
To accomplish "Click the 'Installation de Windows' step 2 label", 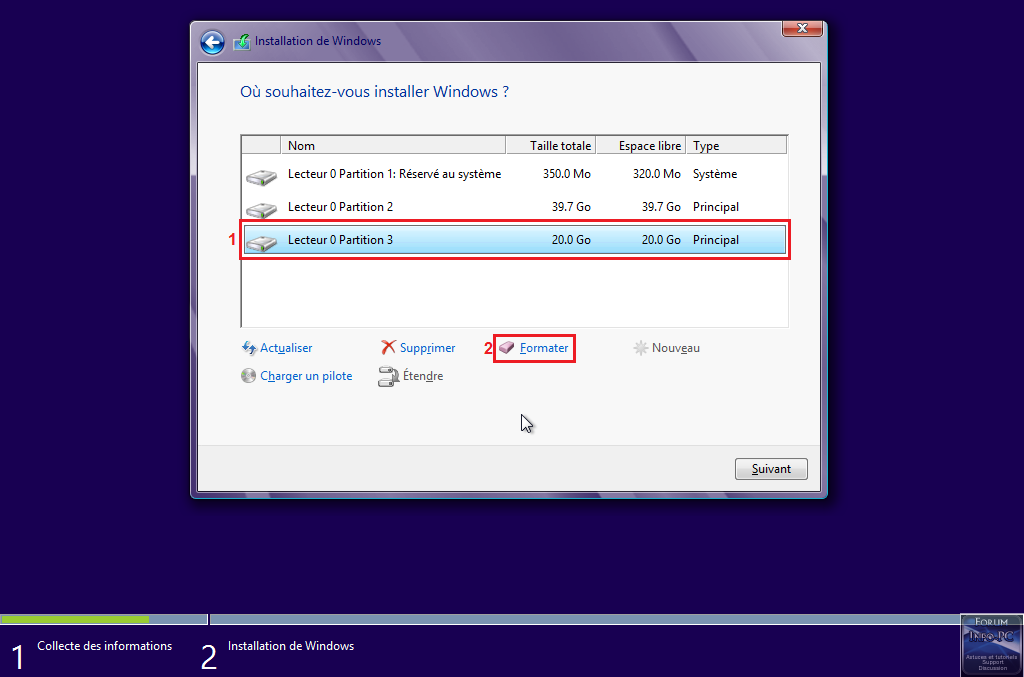I will click(291, 646).
